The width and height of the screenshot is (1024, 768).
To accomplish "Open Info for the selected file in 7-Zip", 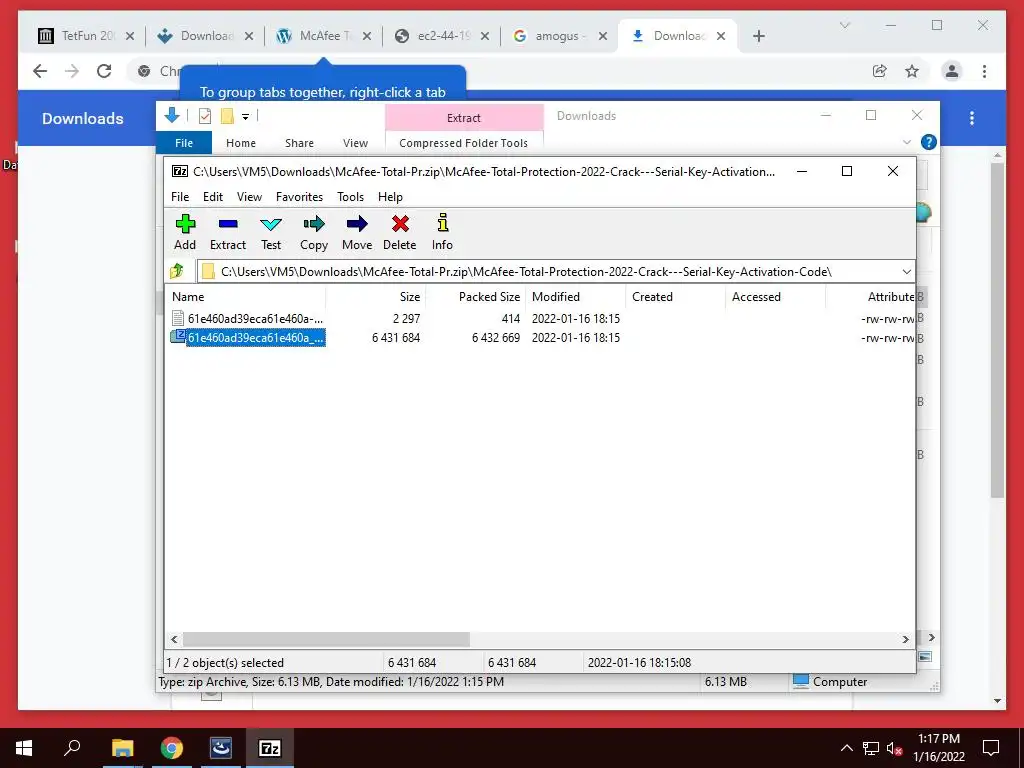I will tap(442, 232).
